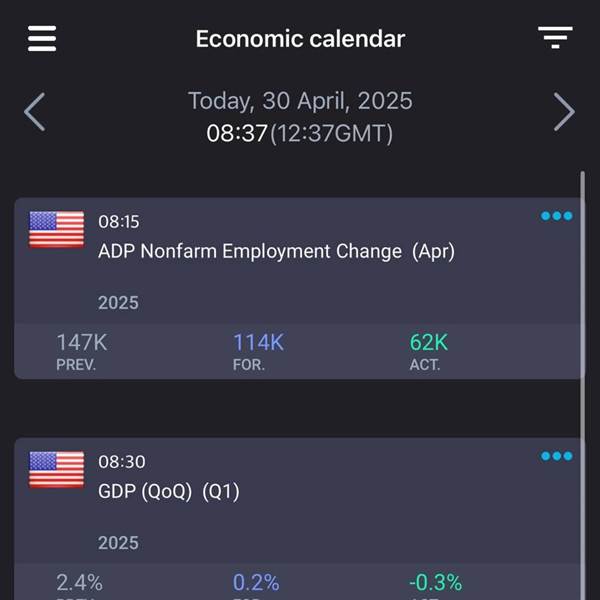Go to next day arrow
The image size is (600, 600).
tap(564, 112)
